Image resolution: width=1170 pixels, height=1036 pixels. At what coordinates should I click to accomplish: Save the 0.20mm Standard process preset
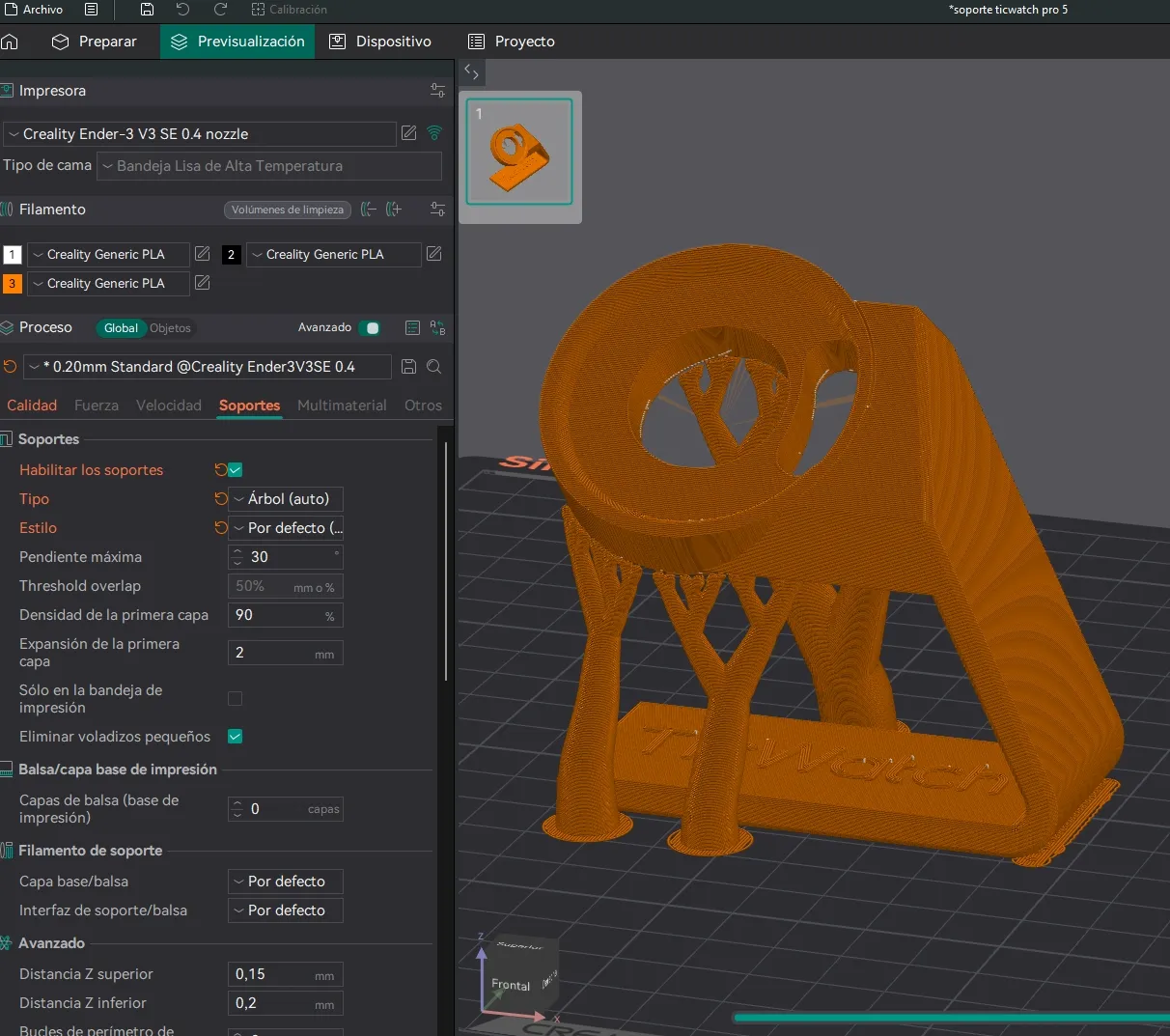(x=408, y=367)
